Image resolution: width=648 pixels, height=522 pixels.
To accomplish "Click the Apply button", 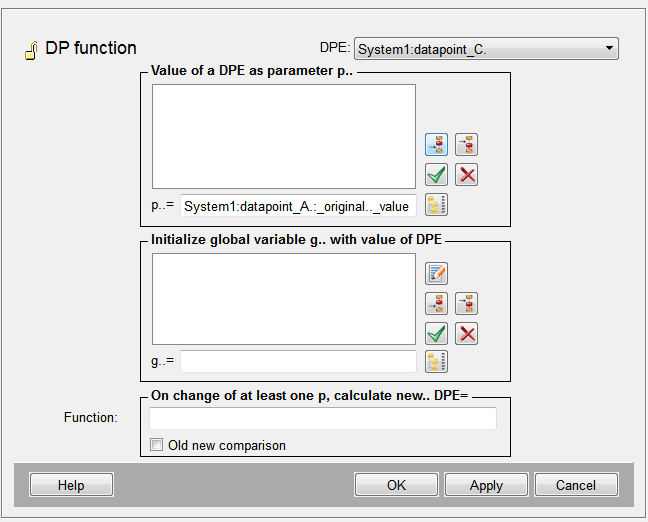I will click(486, 485).
